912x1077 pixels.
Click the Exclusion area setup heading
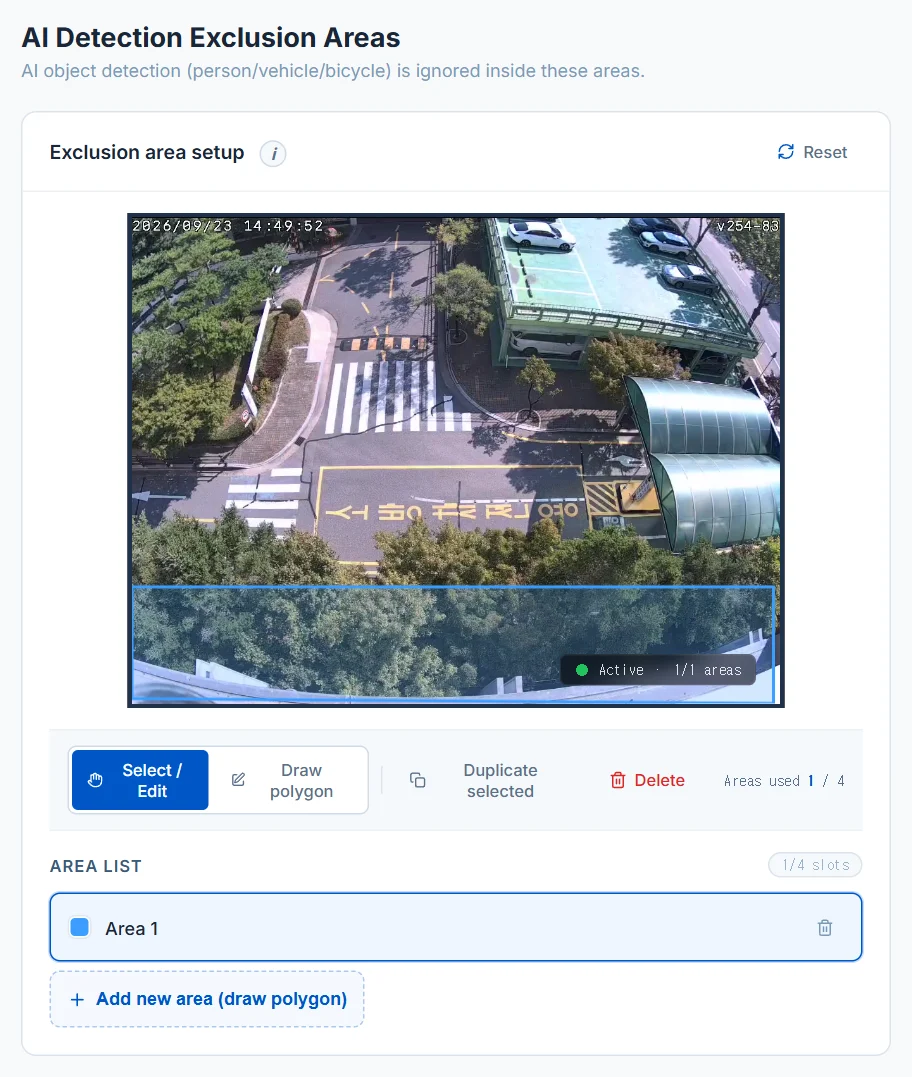coord(147,152)
